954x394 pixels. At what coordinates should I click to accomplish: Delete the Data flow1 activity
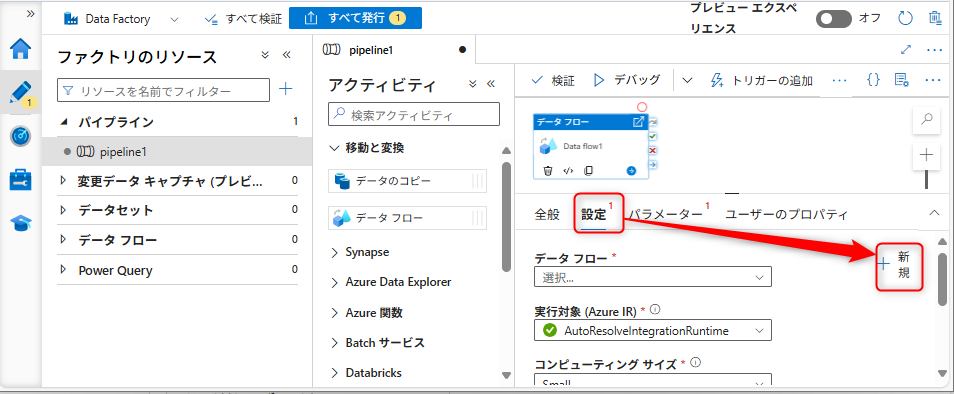point(548,171)
